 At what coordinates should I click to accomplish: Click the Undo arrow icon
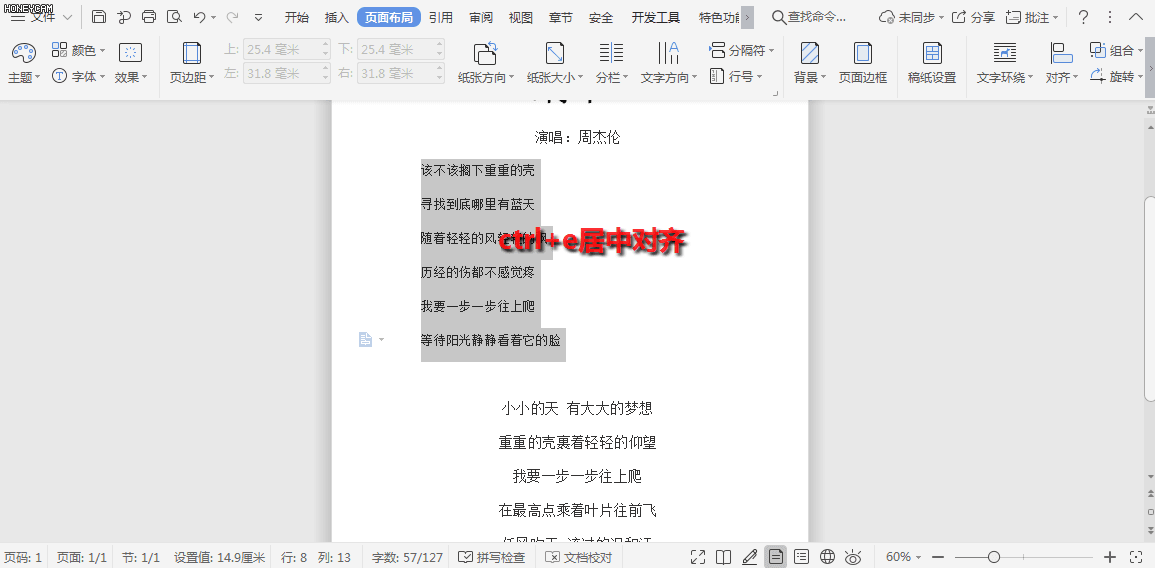click(x=199, y=17)
